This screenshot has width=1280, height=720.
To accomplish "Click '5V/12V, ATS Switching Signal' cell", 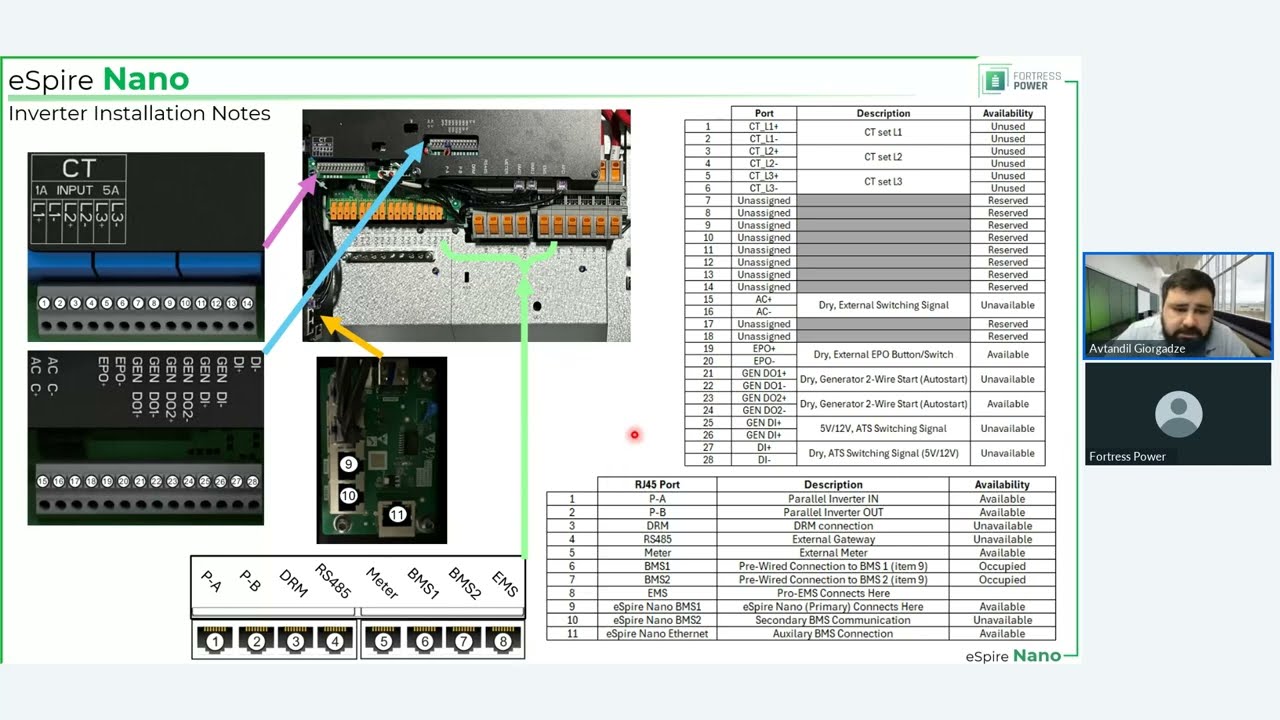I will [x=883, y=428].
